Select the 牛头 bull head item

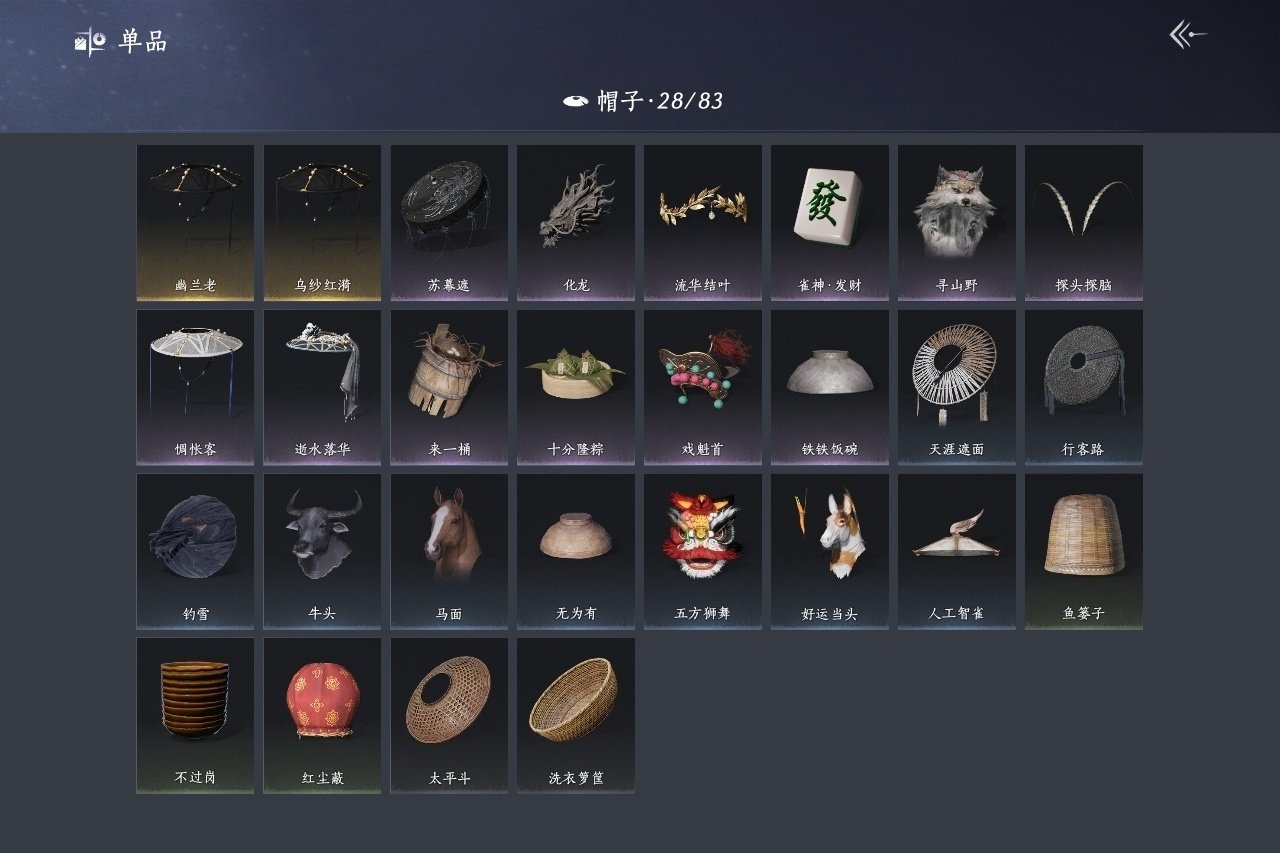coord(322,551)
